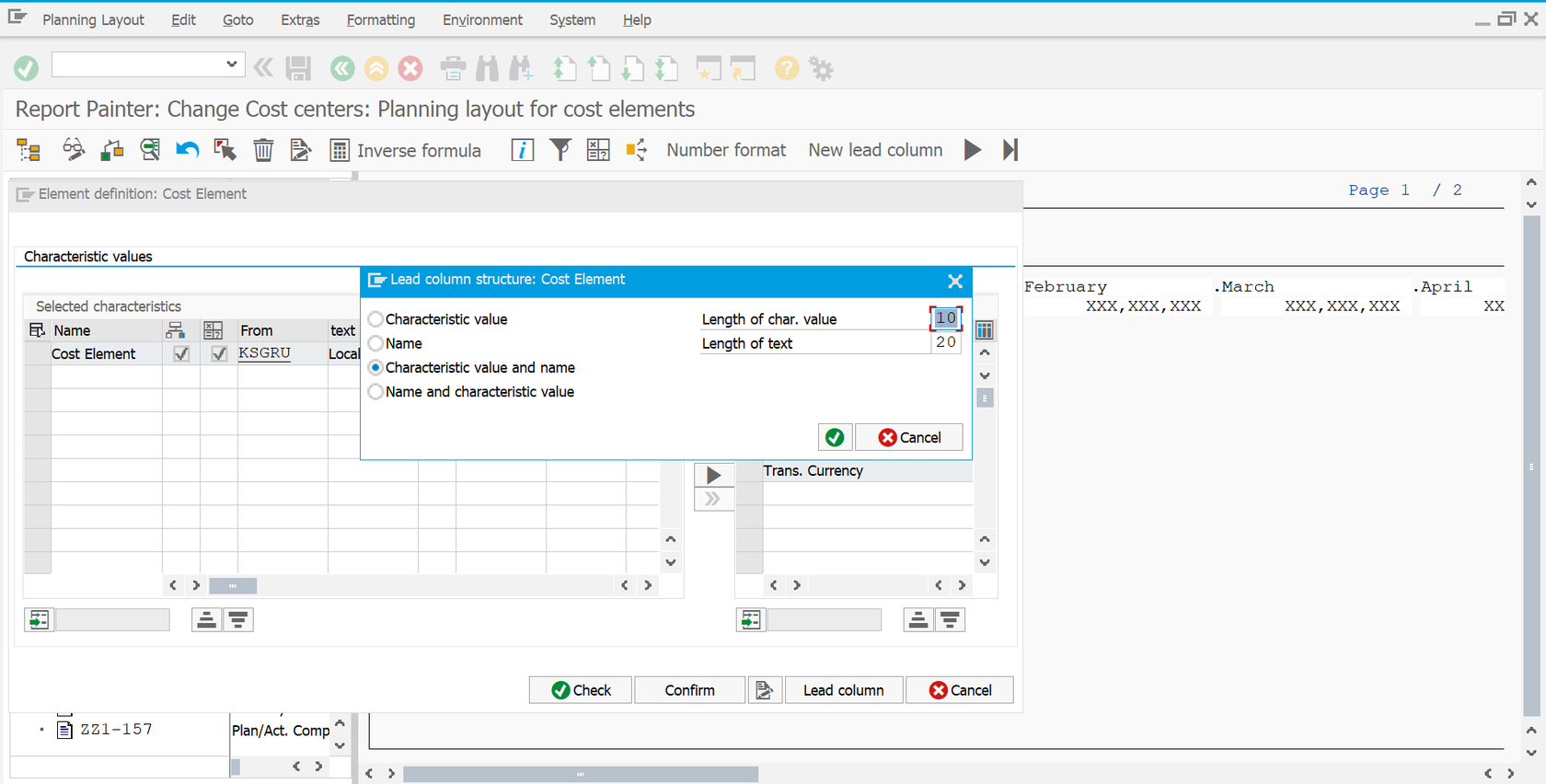
Task: Select the ZZ1-157 tree item
Action: pyautogui.click(x=116, y=729)
